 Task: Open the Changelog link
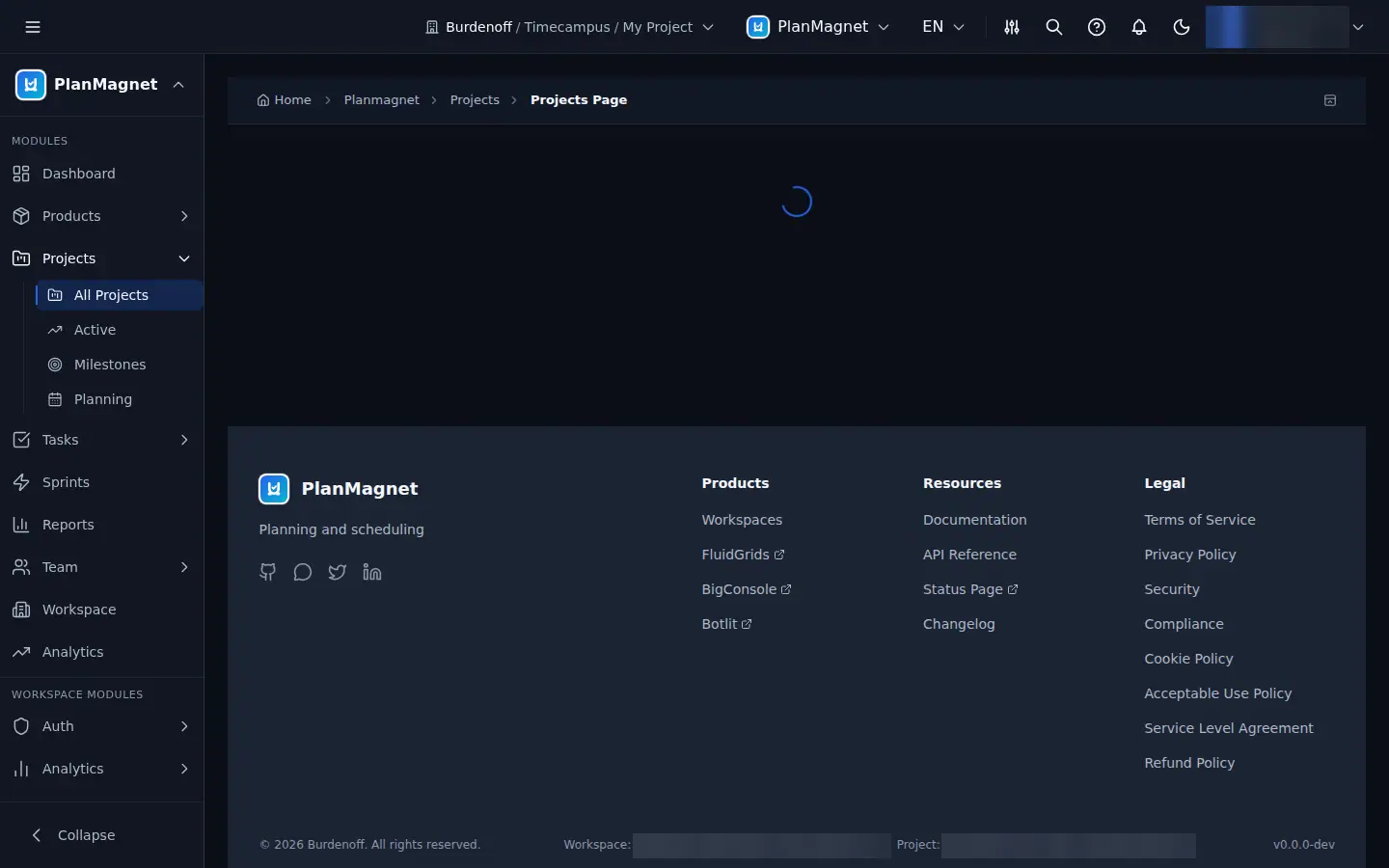point(959,624)
